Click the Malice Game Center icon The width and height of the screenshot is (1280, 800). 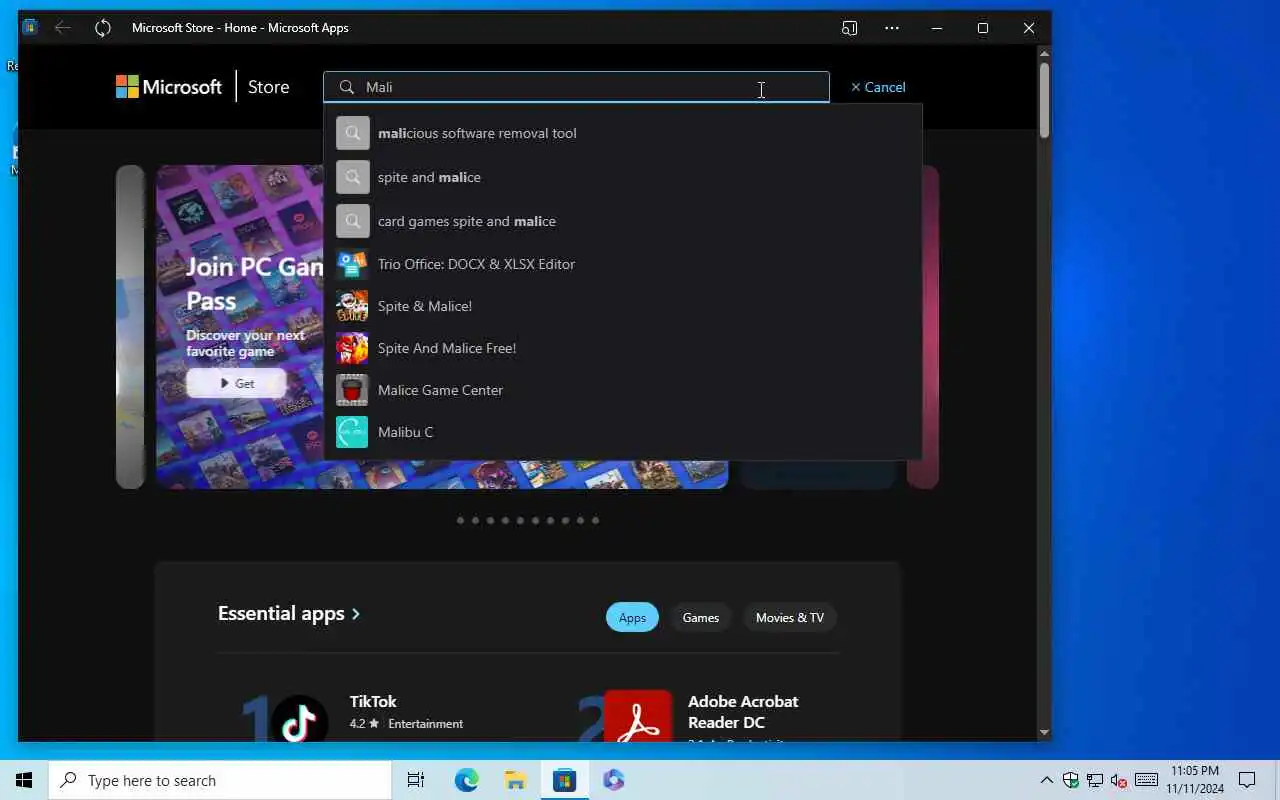(352, 390)
